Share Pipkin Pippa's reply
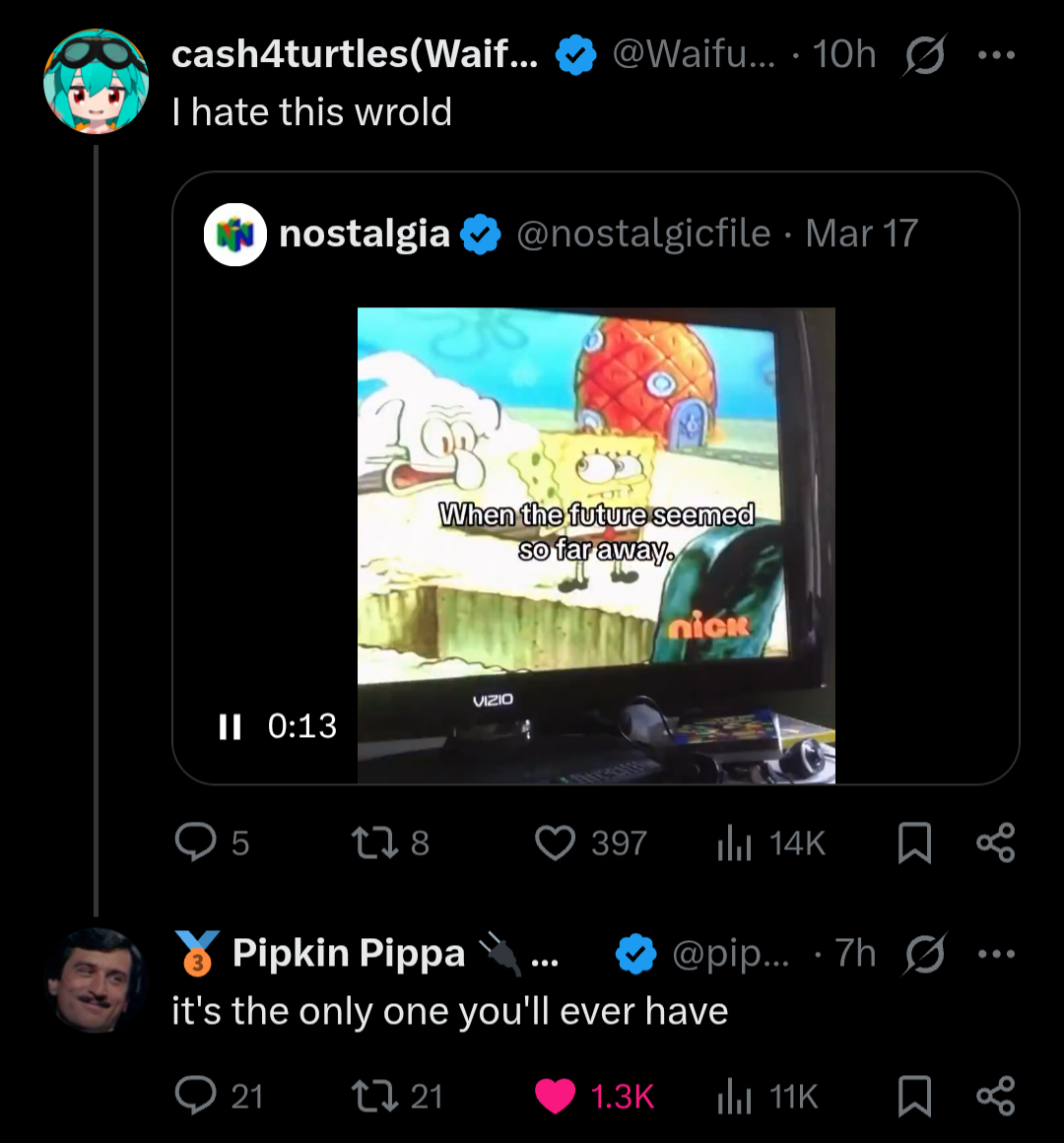 click(995, 1097)
